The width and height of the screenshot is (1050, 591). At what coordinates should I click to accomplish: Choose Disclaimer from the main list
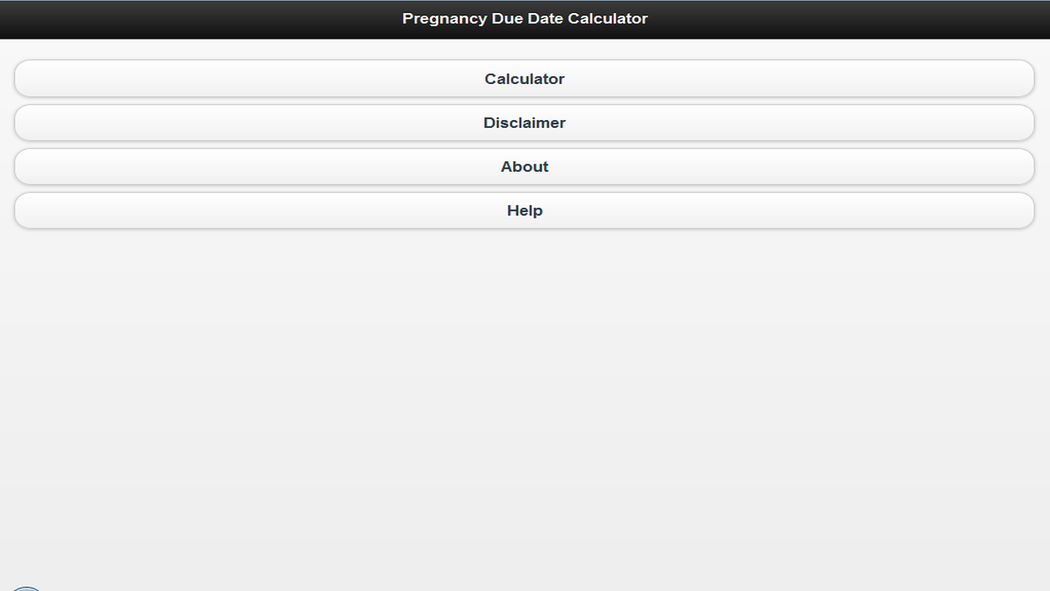524,123
